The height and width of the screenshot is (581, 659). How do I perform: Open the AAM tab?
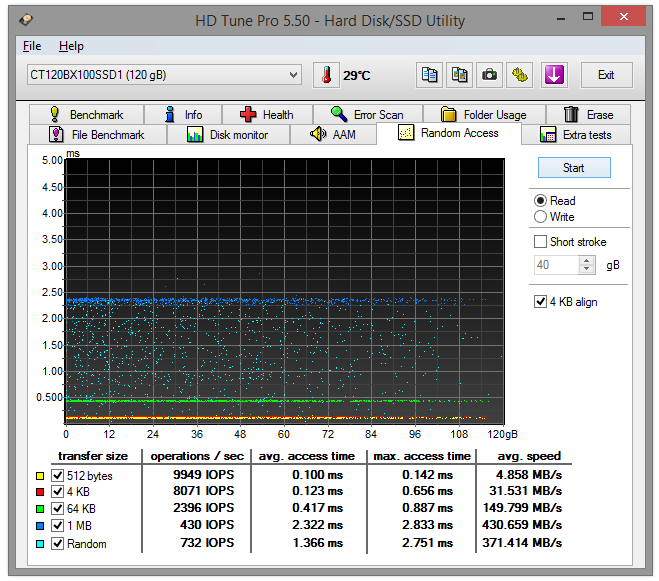[x=333, y=135]
